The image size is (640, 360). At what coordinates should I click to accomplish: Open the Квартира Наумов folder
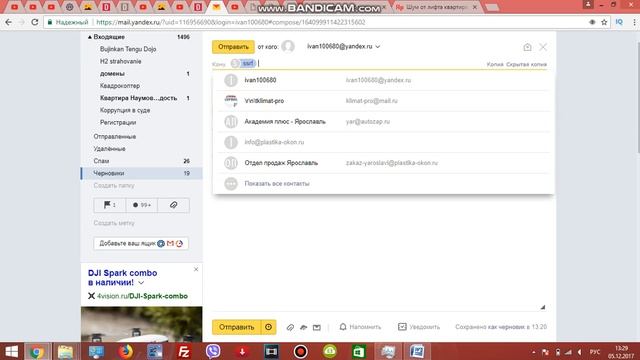[x=138, y=98]
